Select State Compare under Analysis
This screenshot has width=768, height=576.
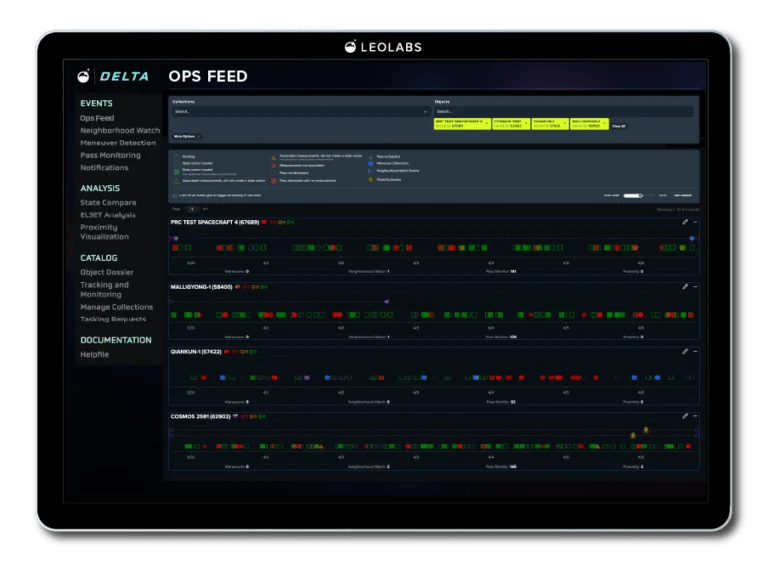108,202
